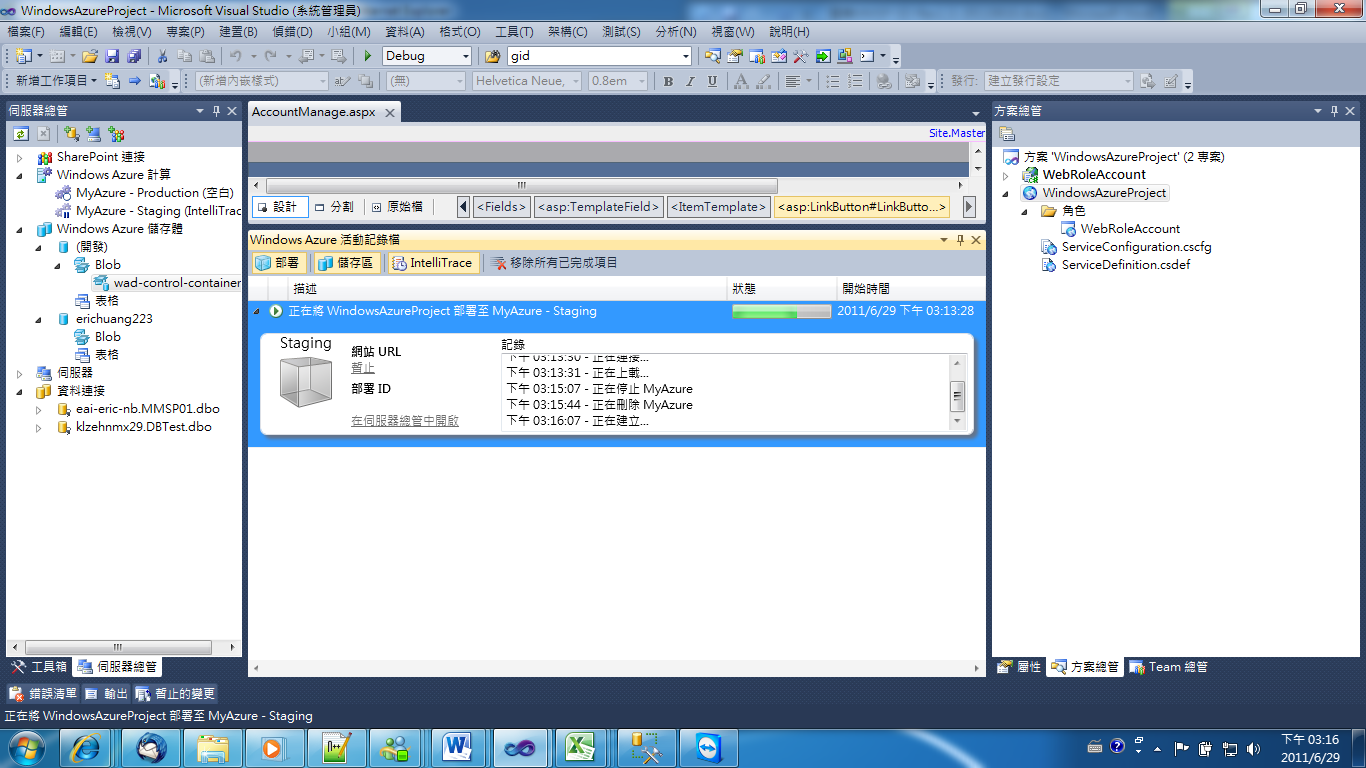The image size is (1366, 768).
Task: Toggle Bold formatting button
Action: pyautogui.click(x=668, y=81)
